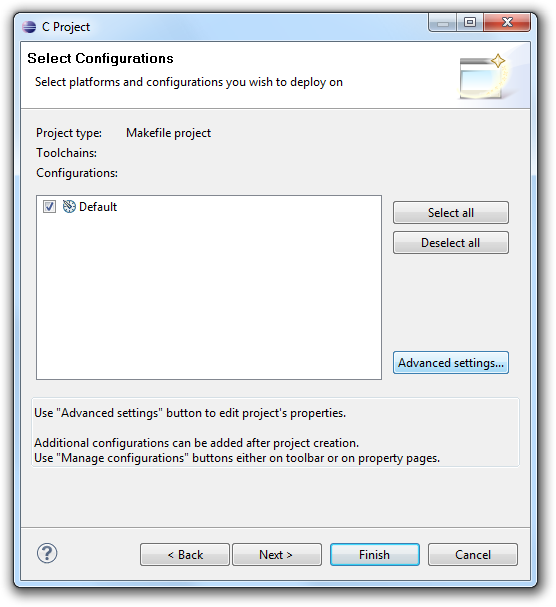Click the Select all button

point(451,213)
